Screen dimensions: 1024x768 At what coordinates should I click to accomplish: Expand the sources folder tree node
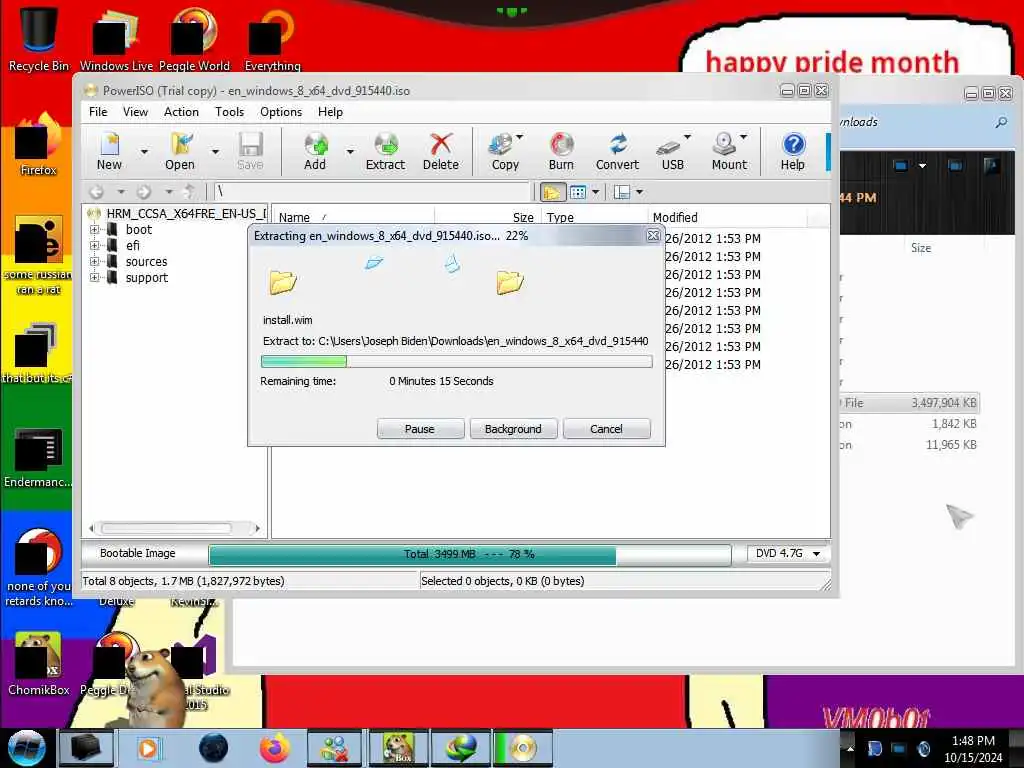pos(94,262)
